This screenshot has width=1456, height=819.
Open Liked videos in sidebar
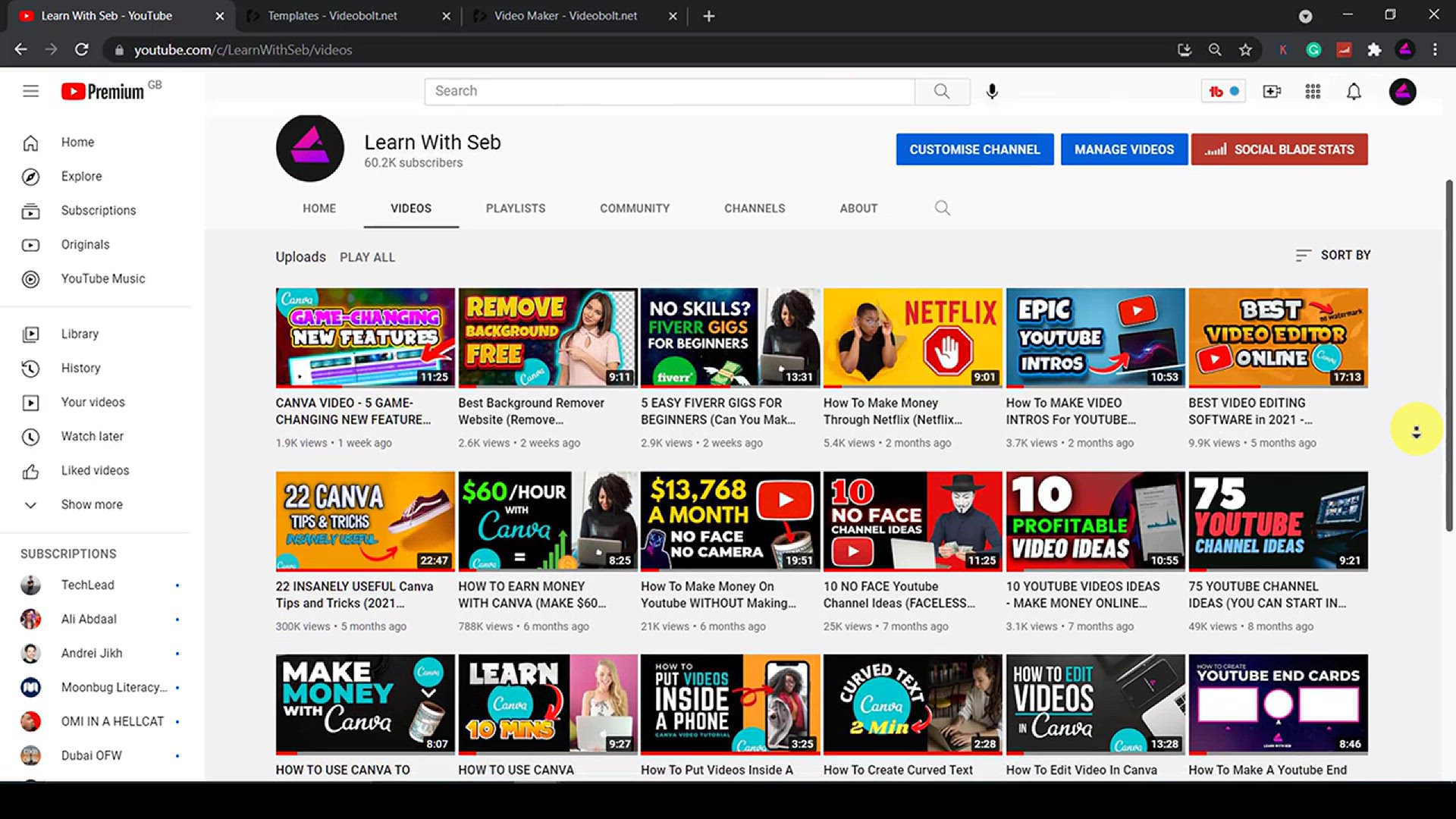(x=96, y=470)
